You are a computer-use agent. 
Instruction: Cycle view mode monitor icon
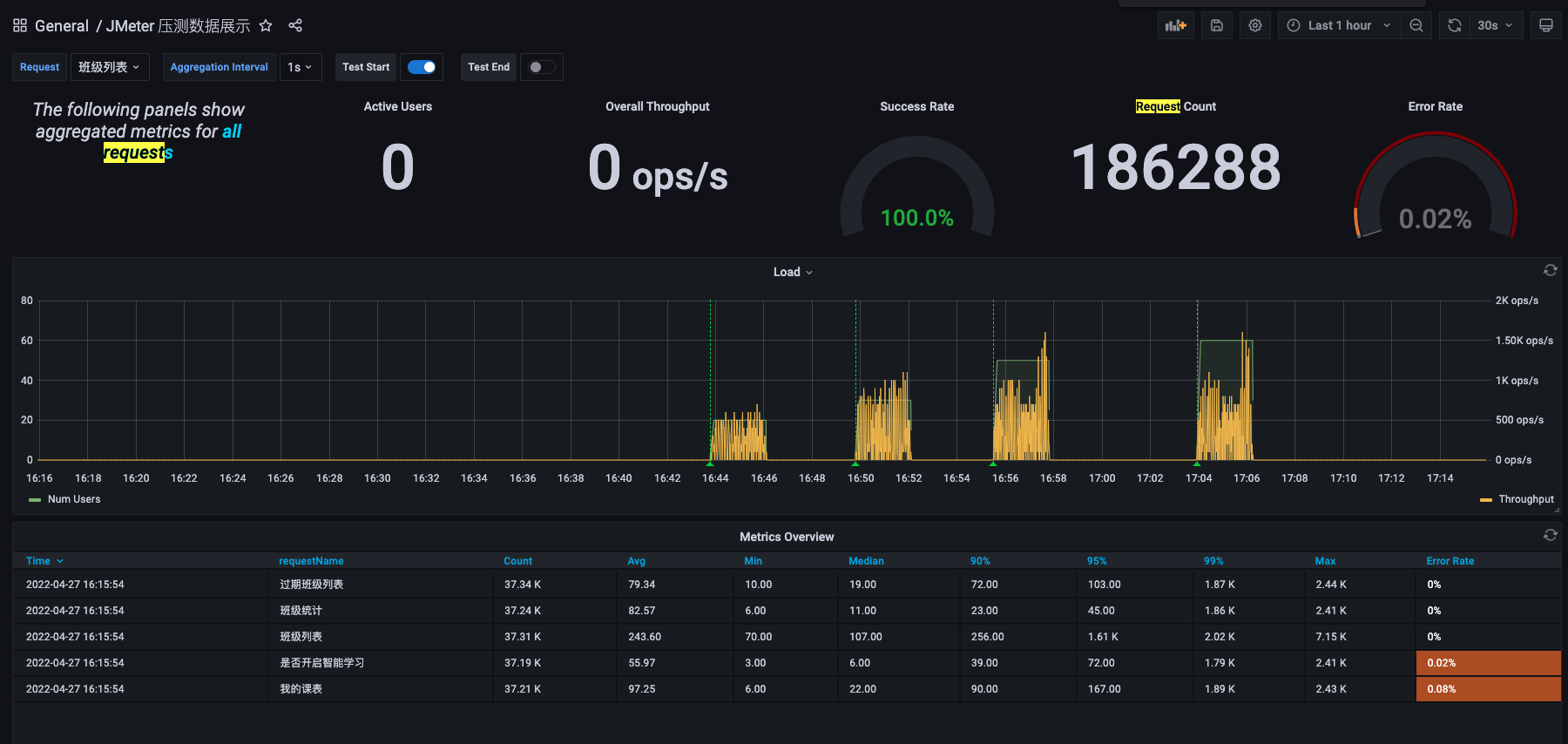tap(1546, 25)
